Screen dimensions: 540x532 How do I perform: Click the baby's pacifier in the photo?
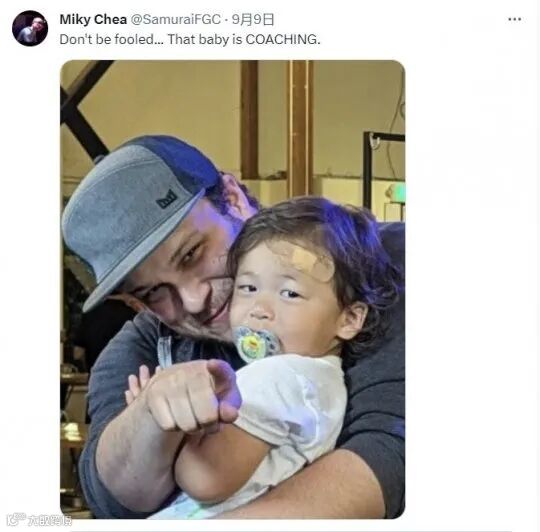256,344
